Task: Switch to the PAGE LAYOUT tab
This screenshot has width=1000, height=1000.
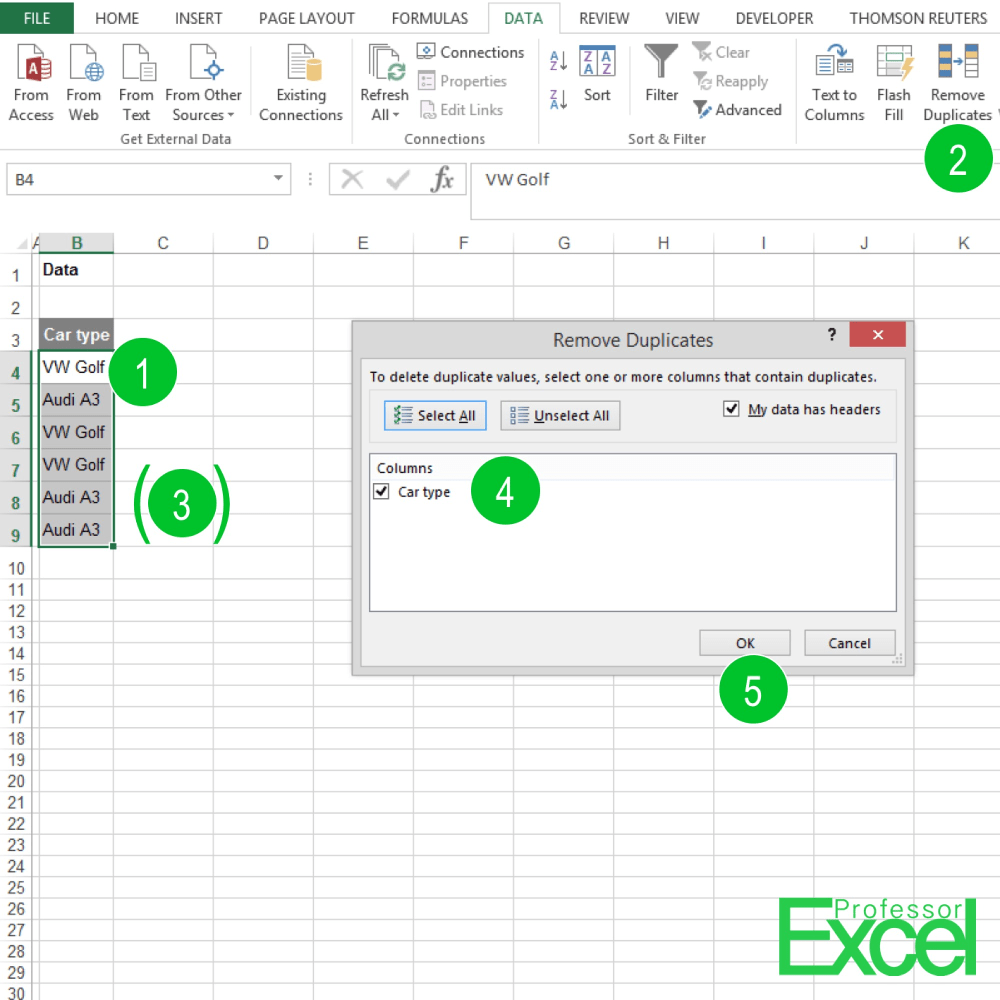Action: (x=307, y=18)
